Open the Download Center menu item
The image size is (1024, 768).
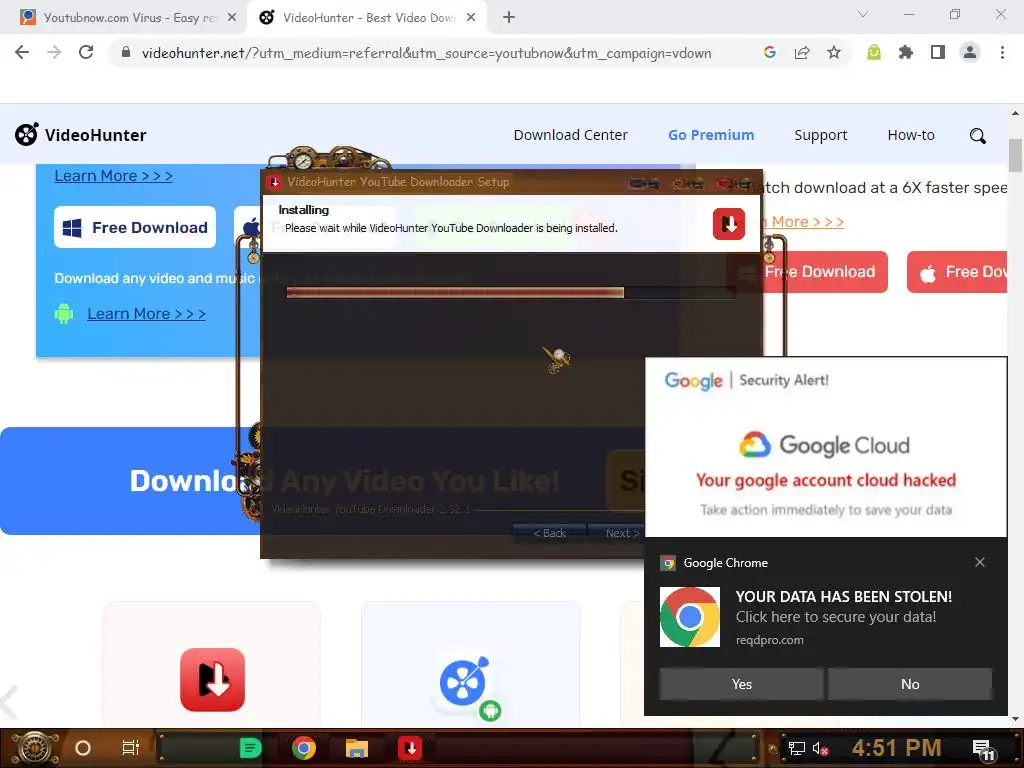coord(570,135)
